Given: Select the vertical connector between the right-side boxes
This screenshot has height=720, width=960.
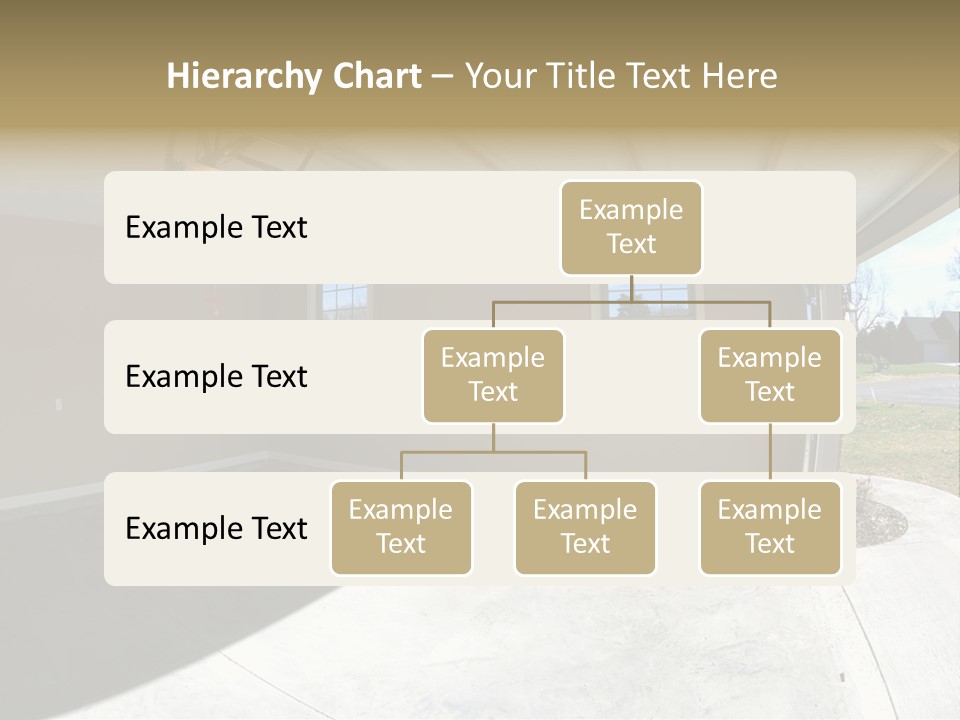Looking at the screenshot, I should click(x=770, y=452).
